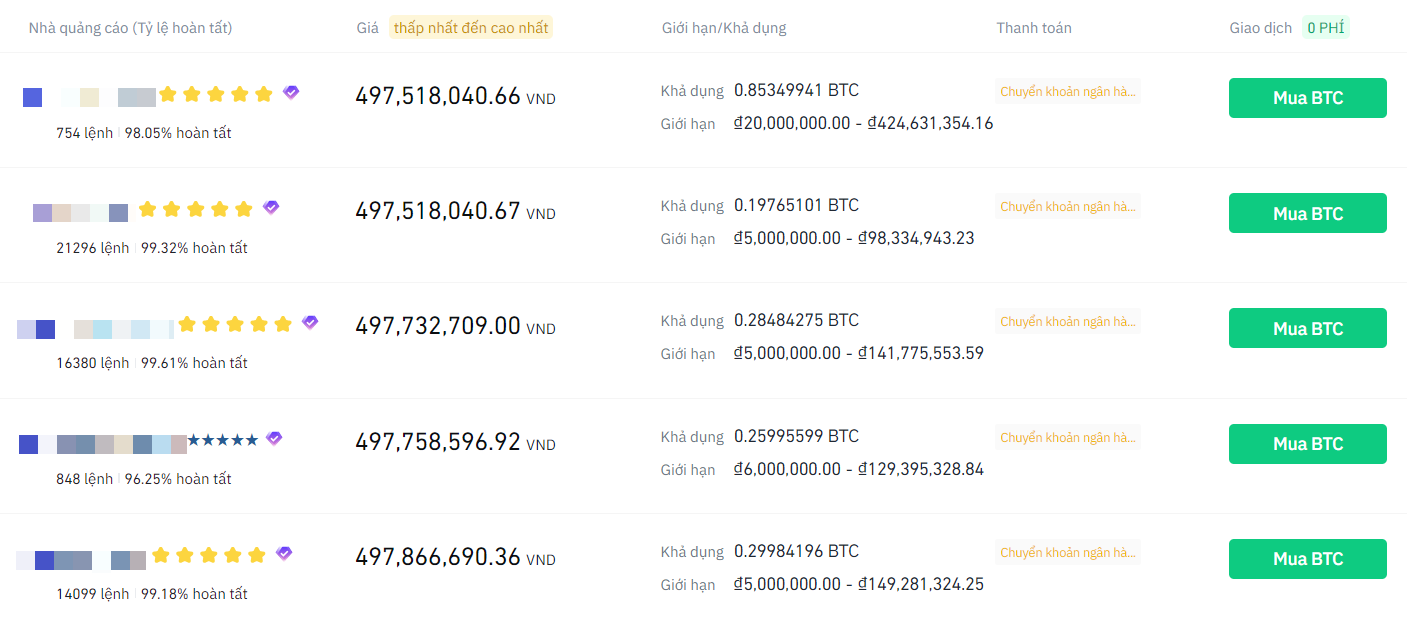Toggle price sort 'thấp nhất đến cao nhất'
Image resolution: width=1407 pixels, height=627 pixels.
[x=471, y=28]
